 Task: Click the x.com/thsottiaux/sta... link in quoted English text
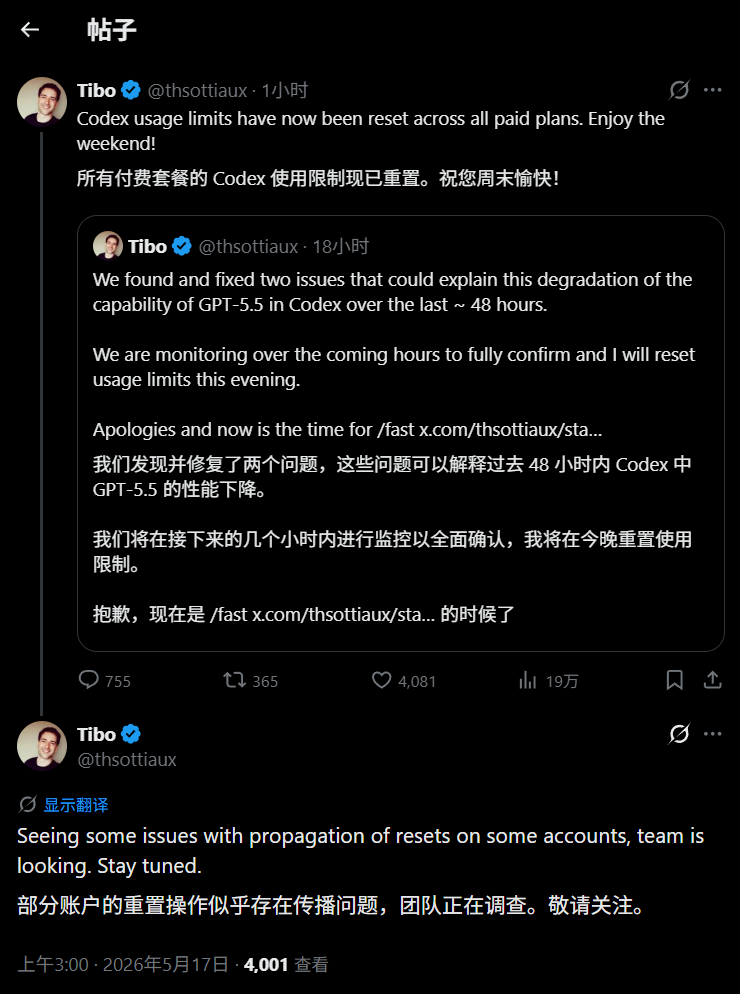(x=510, y=430)
